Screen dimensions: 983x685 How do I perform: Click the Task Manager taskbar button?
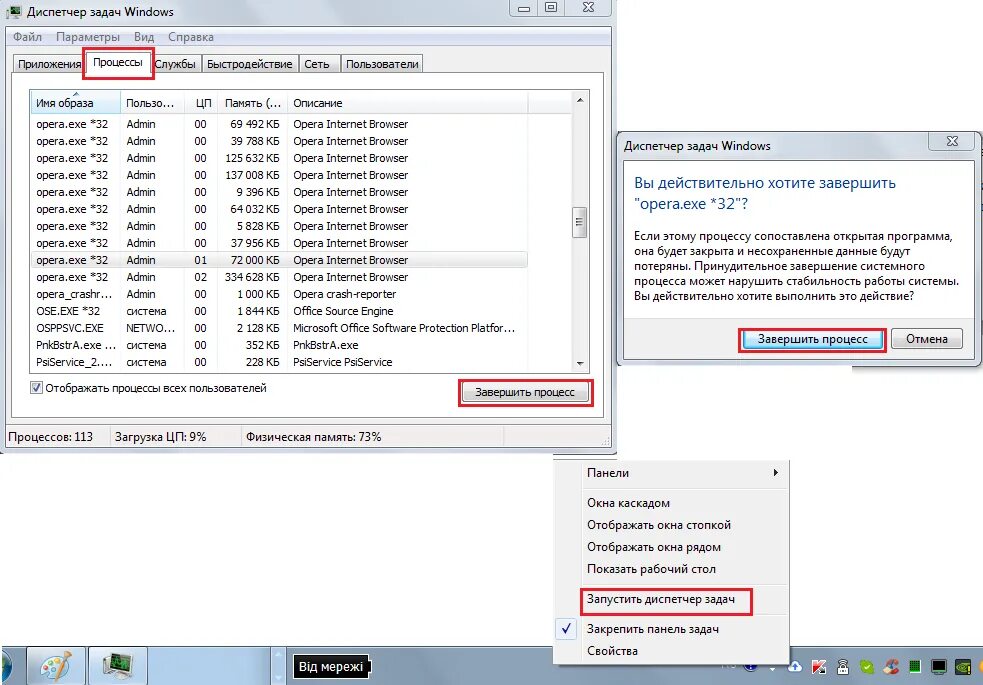pyautogui.click(x=118, y=666)
